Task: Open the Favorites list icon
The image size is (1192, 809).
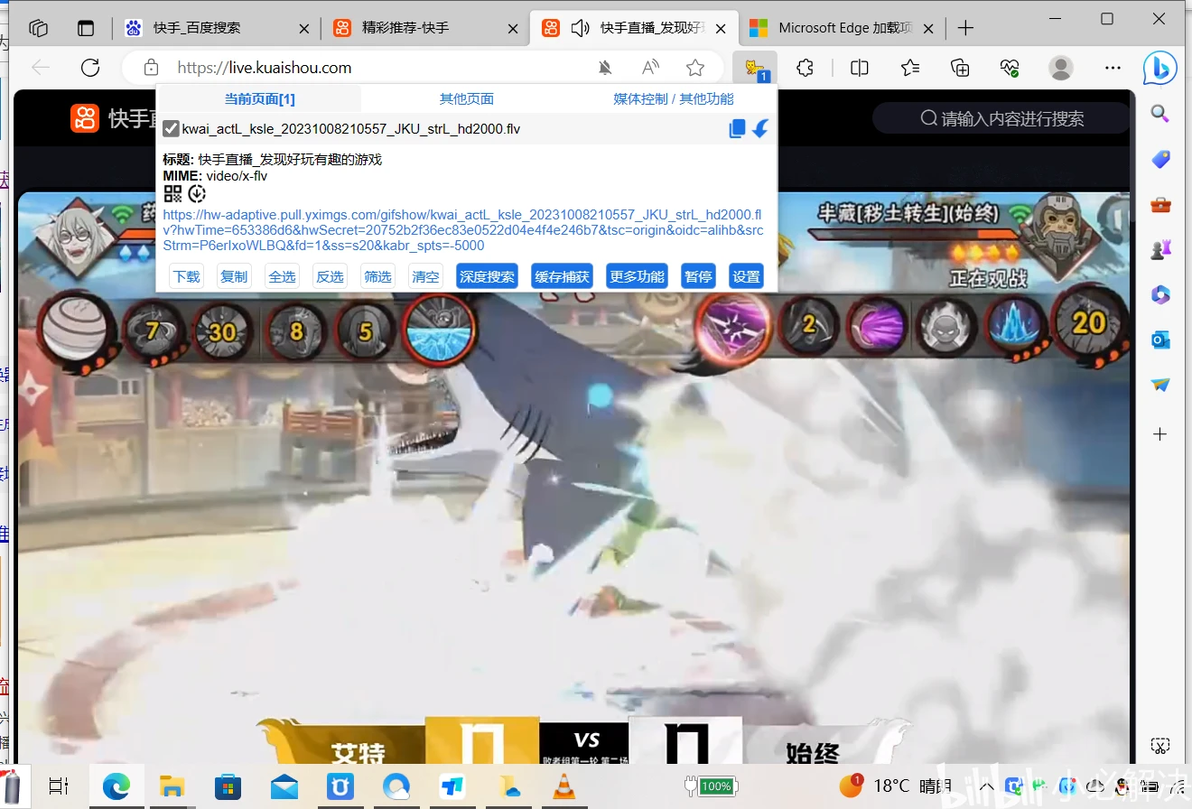Action: point(910,68)
